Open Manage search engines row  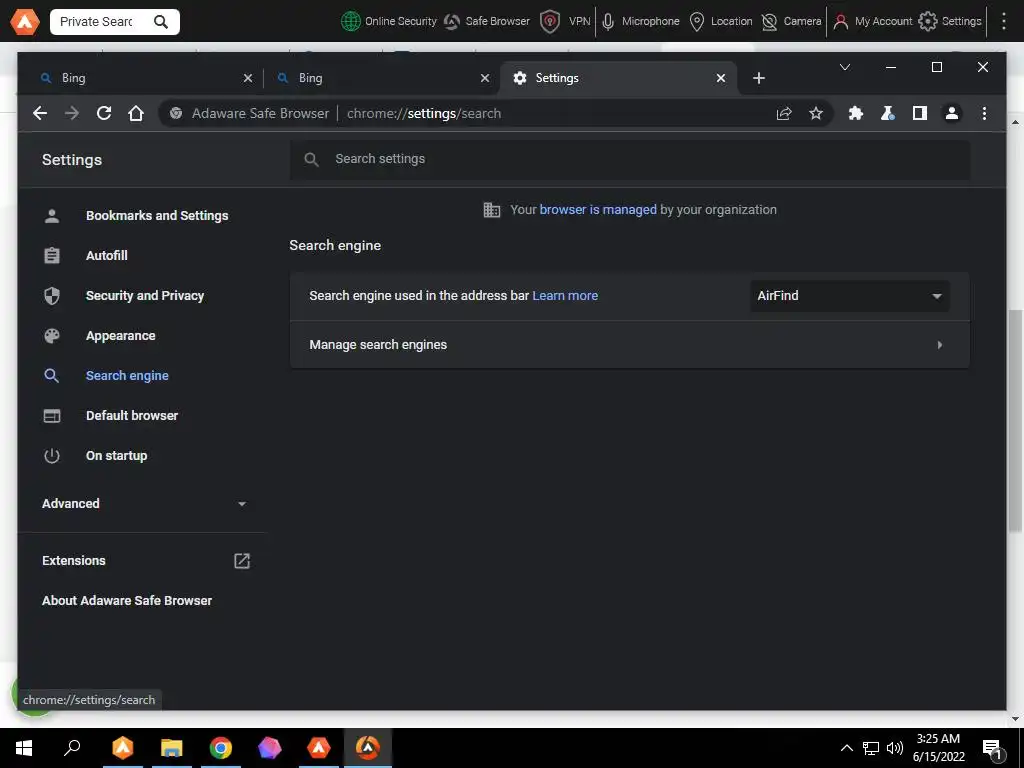click(x=630, y=345)
